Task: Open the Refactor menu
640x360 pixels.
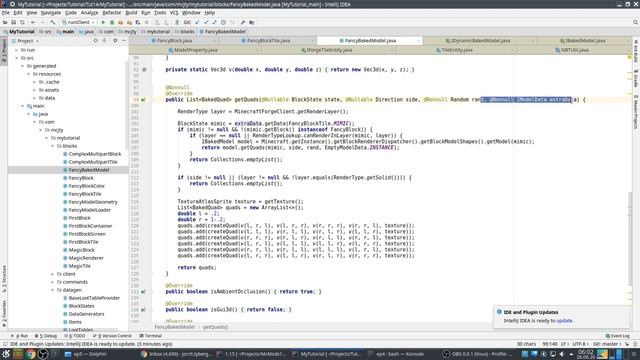Action: (111, 13)
